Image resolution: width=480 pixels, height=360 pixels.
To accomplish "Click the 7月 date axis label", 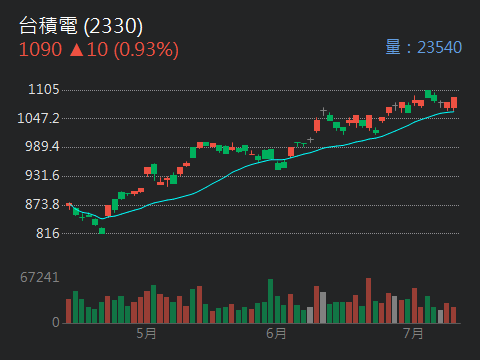I will pyautogui.click(x=413, y=333).
